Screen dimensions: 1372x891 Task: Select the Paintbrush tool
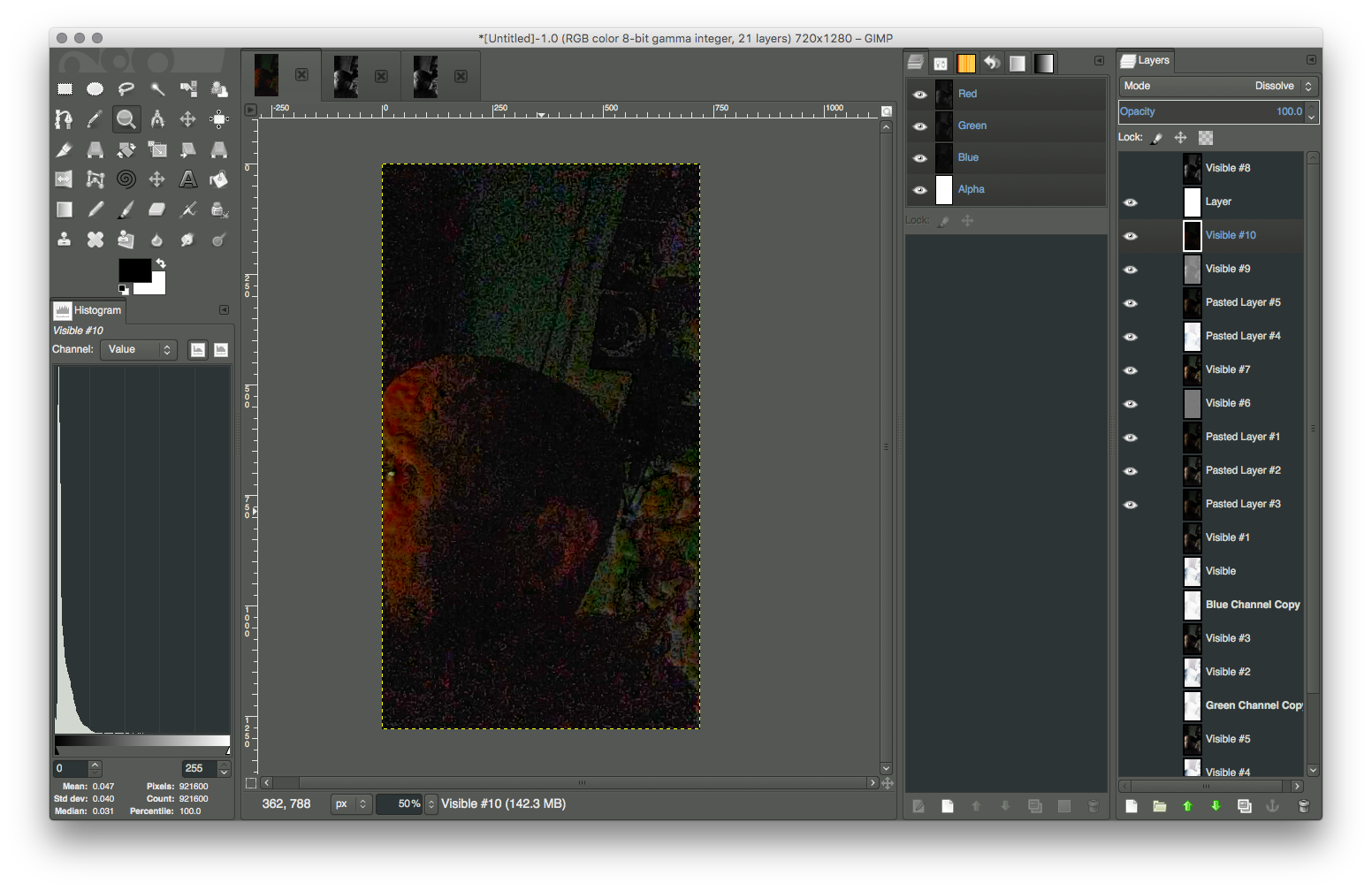126,209
